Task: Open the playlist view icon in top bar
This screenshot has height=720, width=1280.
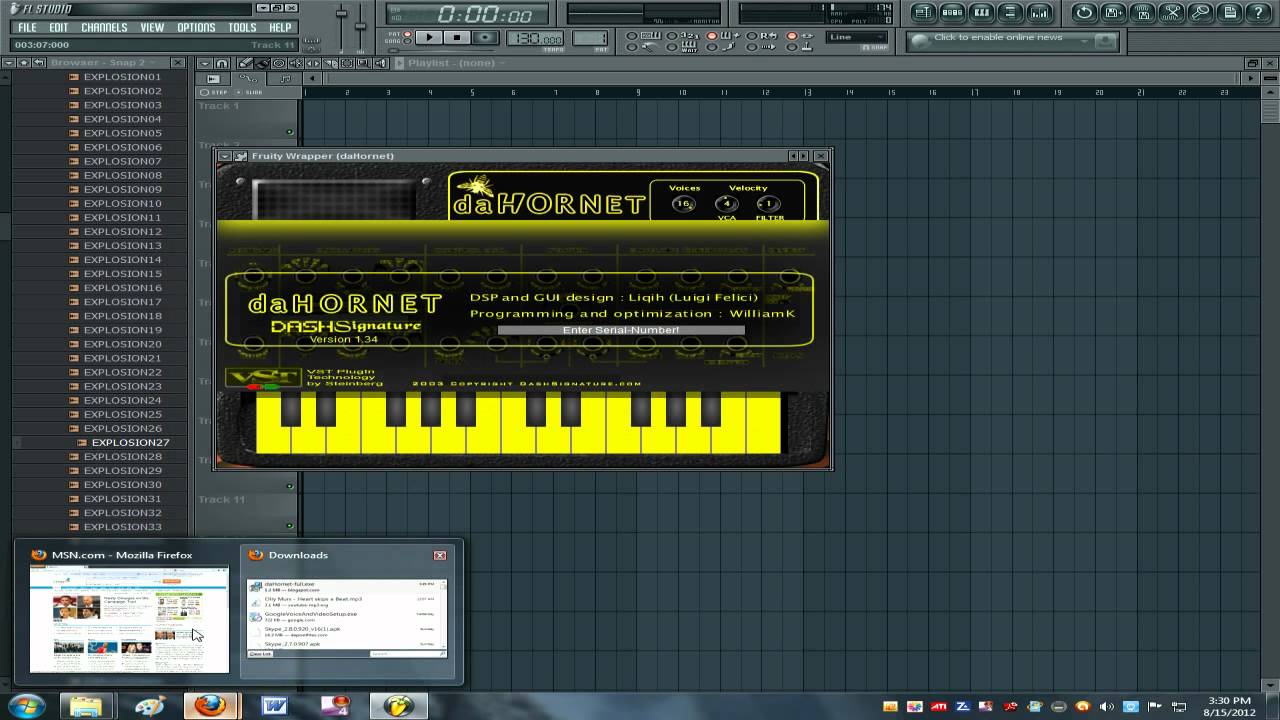Action: [x=923, y=13]
